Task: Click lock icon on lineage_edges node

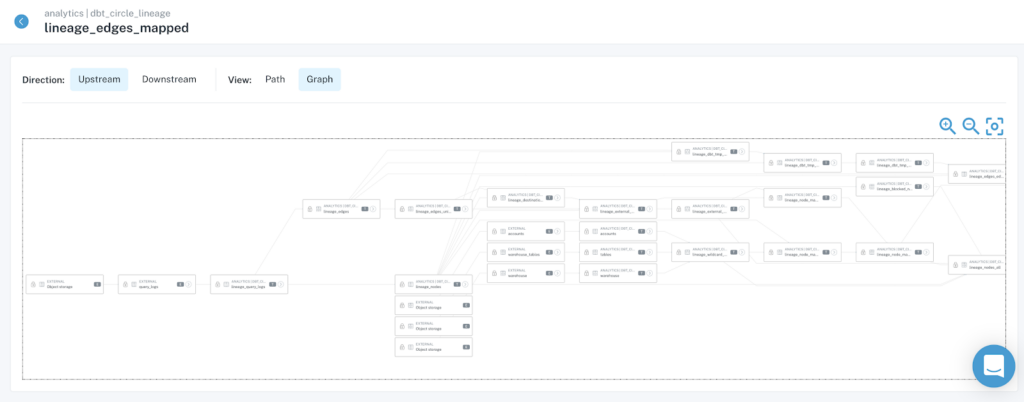Action: 310,209
